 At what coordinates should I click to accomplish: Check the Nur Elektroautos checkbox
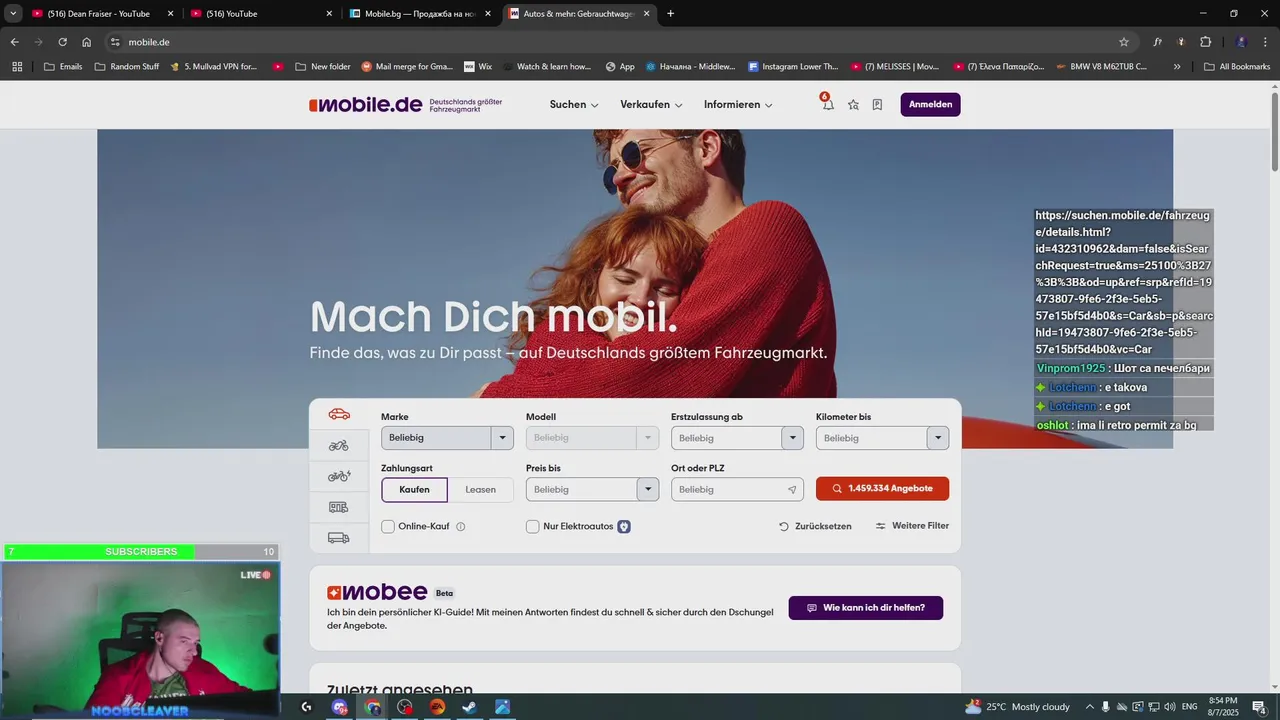coord(533,526)
